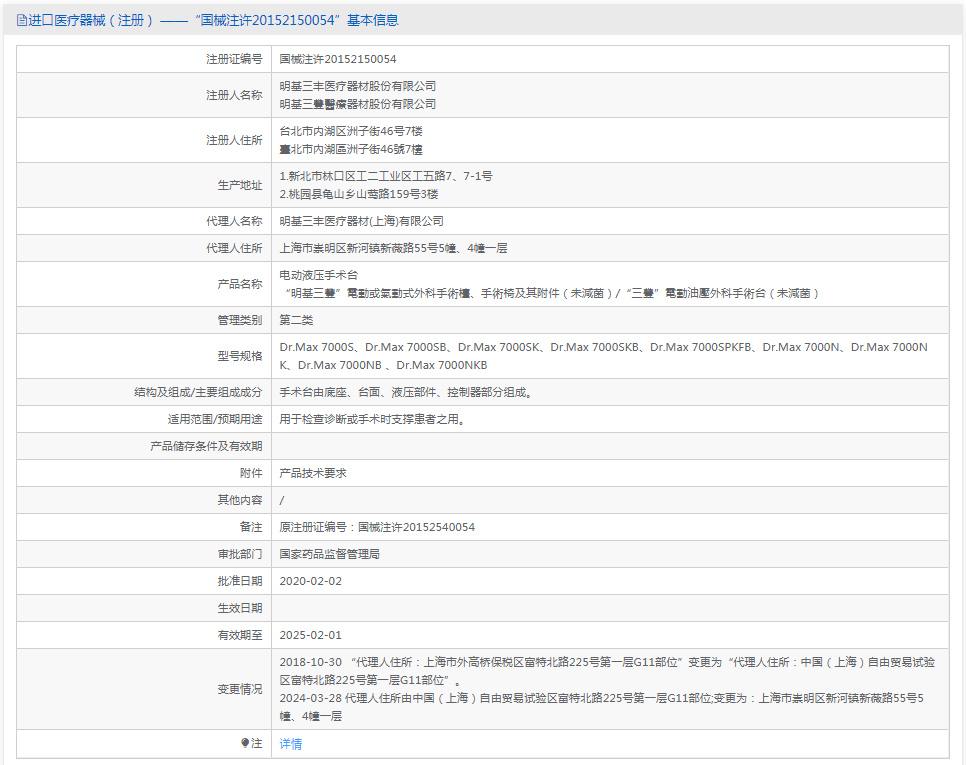Click the structure description 手术台由底座 text
The width and height of the screenshot is (966, 765).
coord(405,392)
